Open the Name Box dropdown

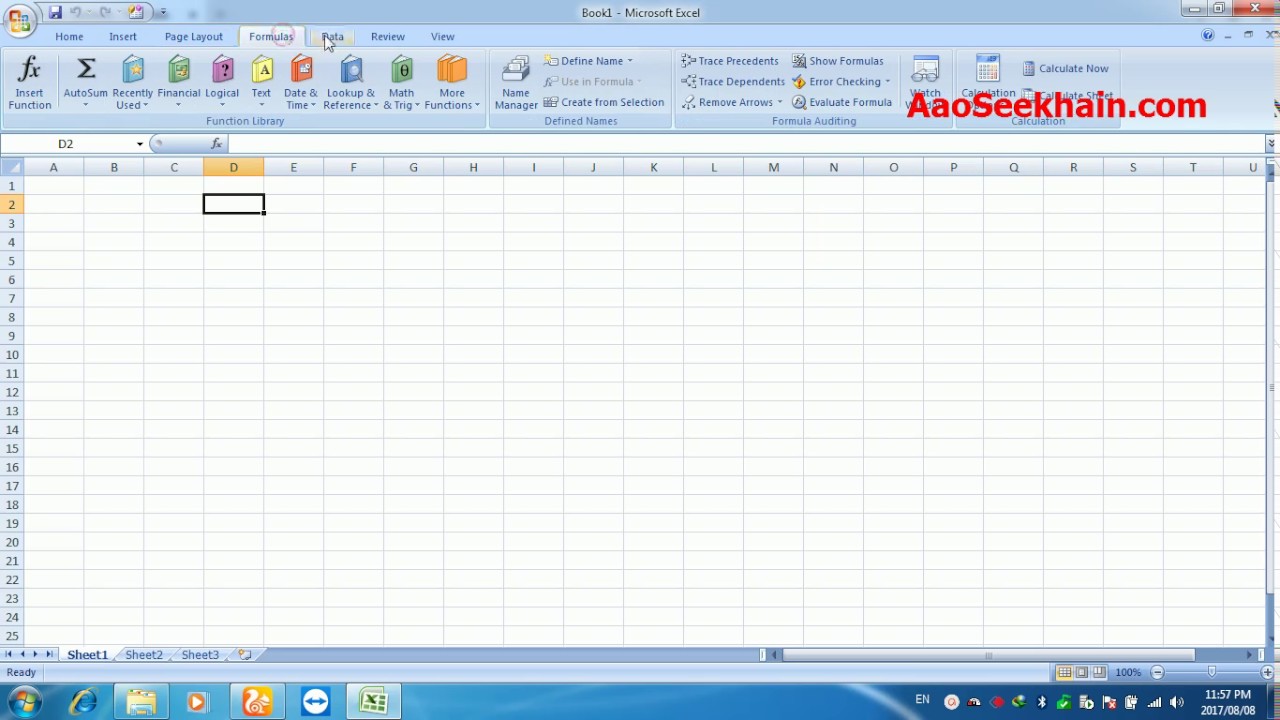coord(139,144)
